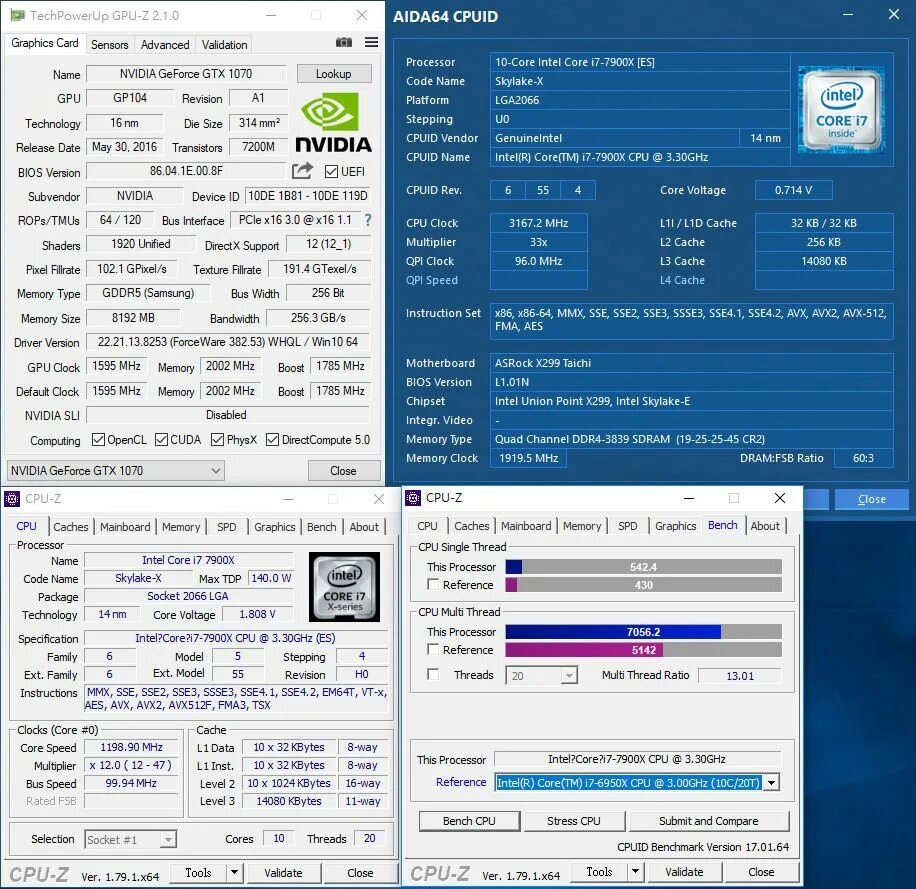The height and width of the screenshot is (889, 916).
Task: Click the Driver Version field in GPU-Z
Action: click(x=228, y=342)
